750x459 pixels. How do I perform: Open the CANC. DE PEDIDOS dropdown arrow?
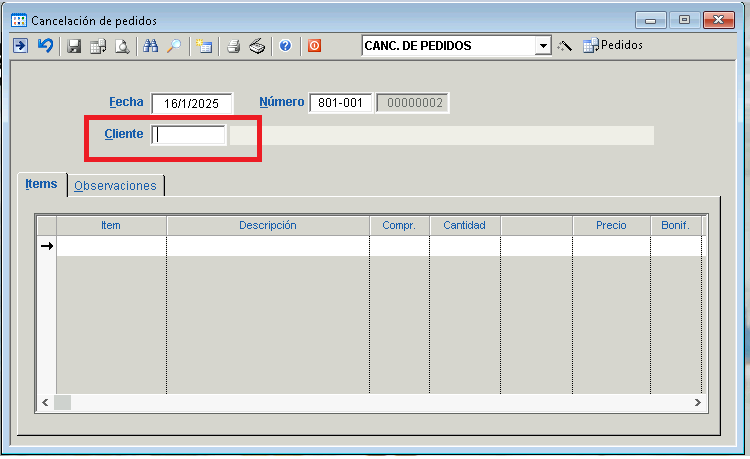543,46
